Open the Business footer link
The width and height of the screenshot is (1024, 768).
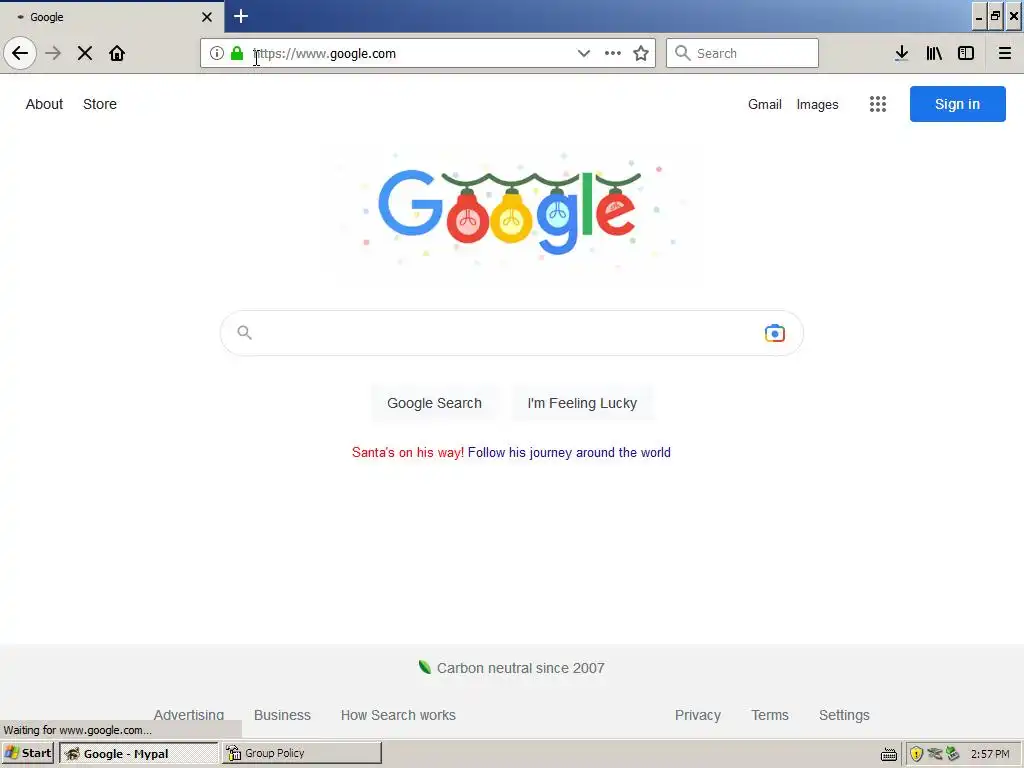(x=282, y=715)
